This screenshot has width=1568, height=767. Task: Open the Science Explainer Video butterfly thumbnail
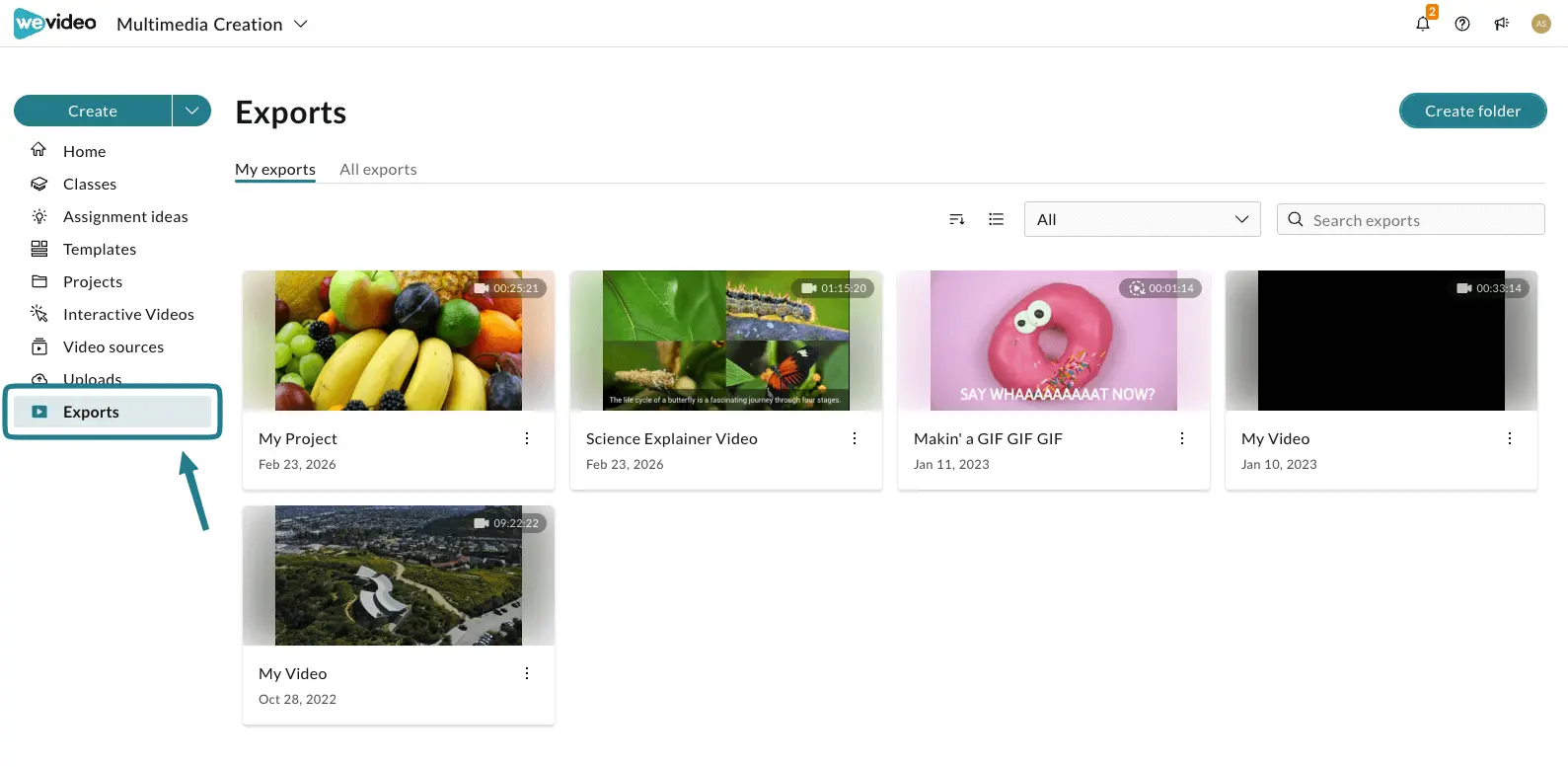click(726, 341)
